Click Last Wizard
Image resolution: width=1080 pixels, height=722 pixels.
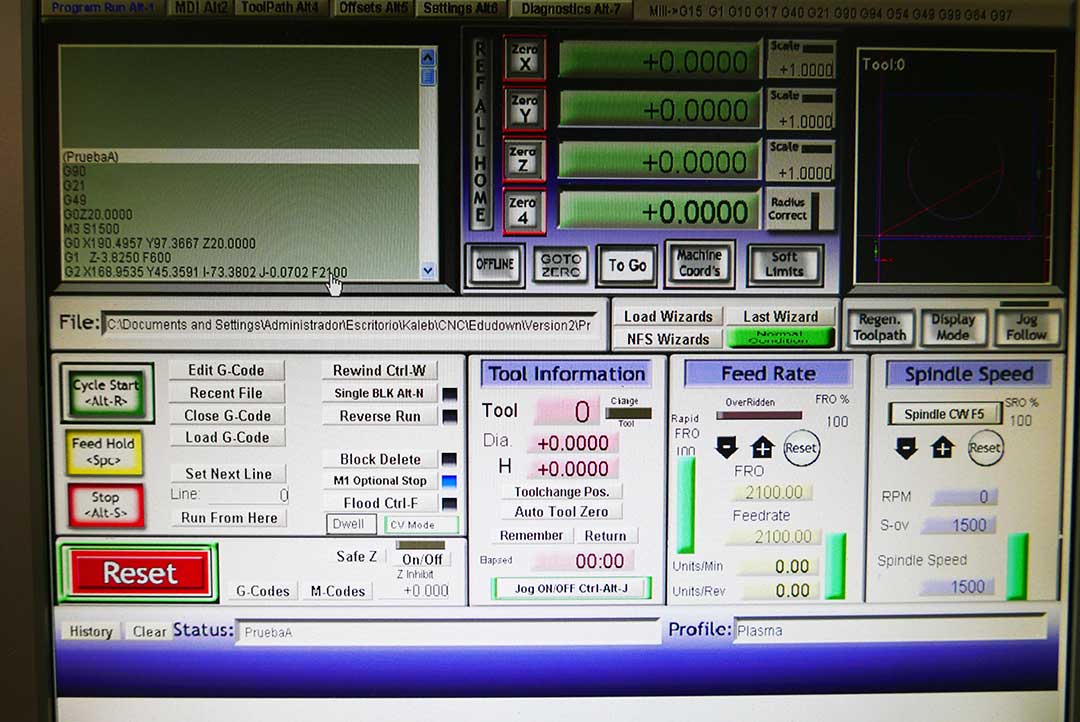pyautogui.click(x=780, y=316)
